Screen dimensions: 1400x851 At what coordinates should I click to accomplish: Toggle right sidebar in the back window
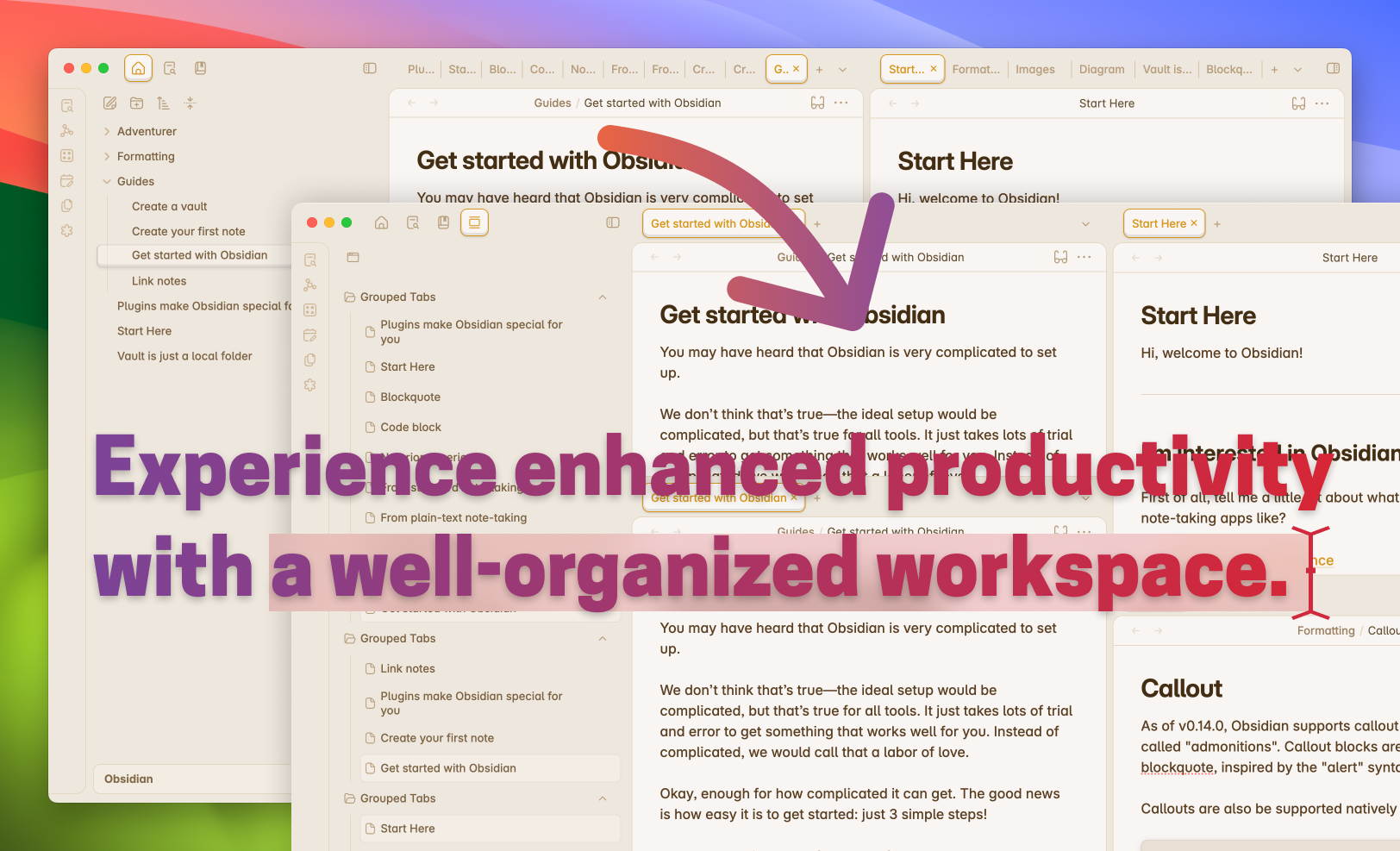pos(1333,68)
